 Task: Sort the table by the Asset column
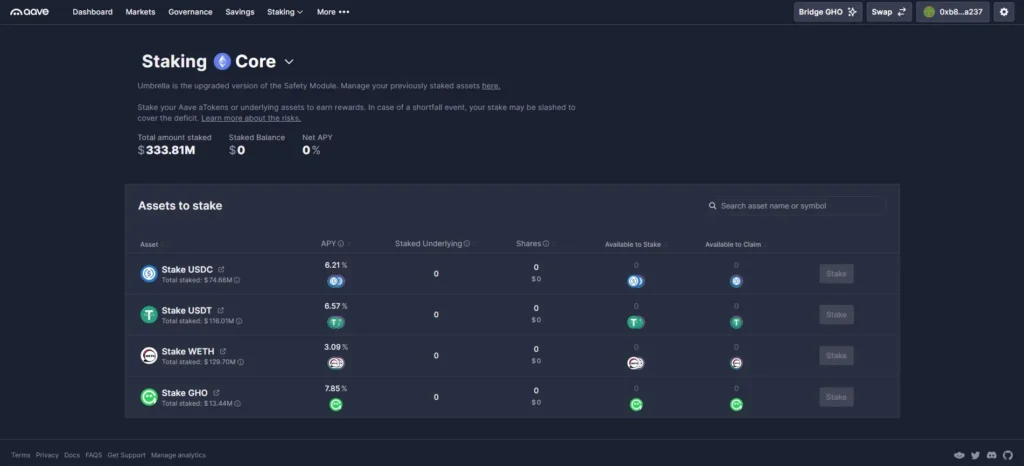click(150, 245)
